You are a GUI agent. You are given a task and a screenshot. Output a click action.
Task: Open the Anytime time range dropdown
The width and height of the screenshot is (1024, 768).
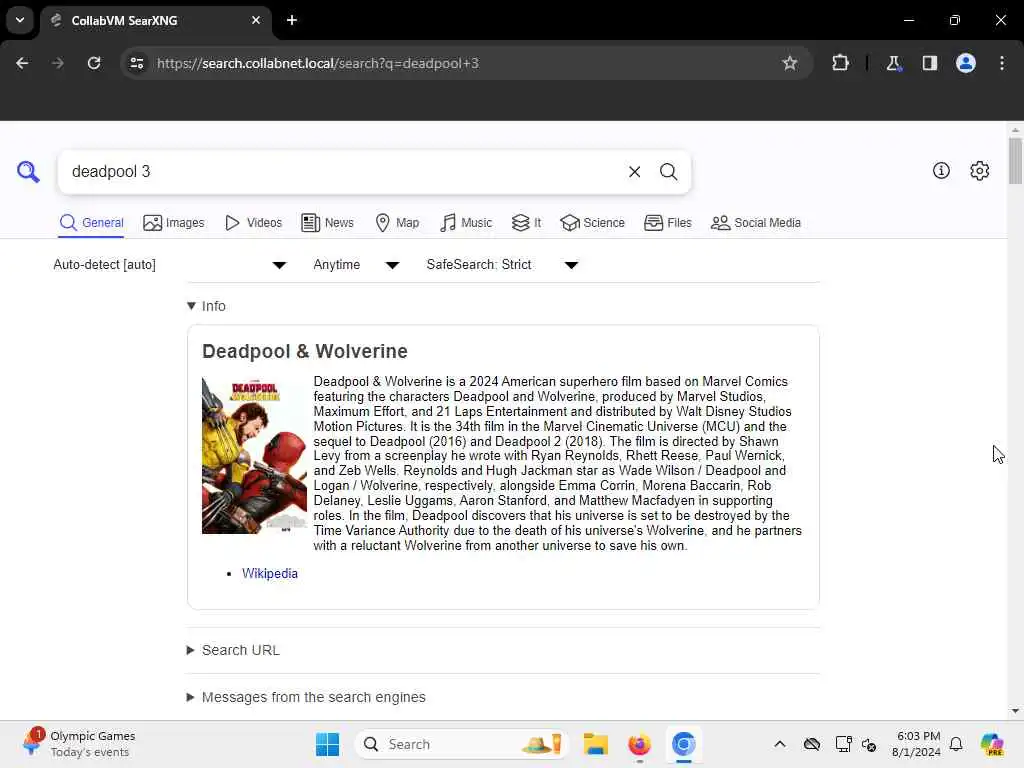(x=357, y=264)
